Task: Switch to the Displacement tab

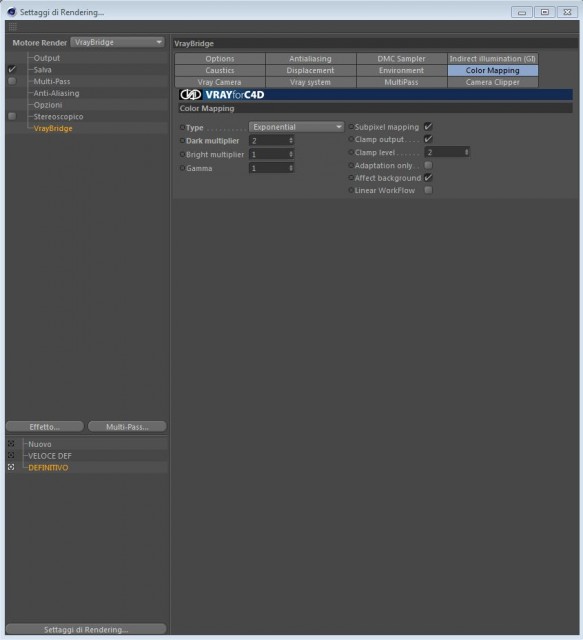Action: pos(310,70)
